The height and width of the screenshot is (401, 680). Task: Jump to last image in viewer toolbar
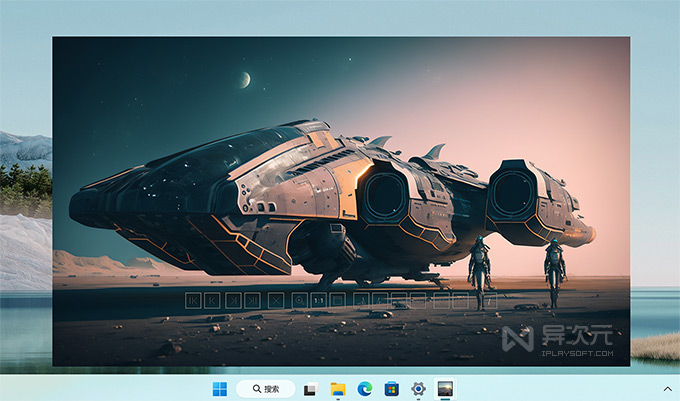point(252,299)
